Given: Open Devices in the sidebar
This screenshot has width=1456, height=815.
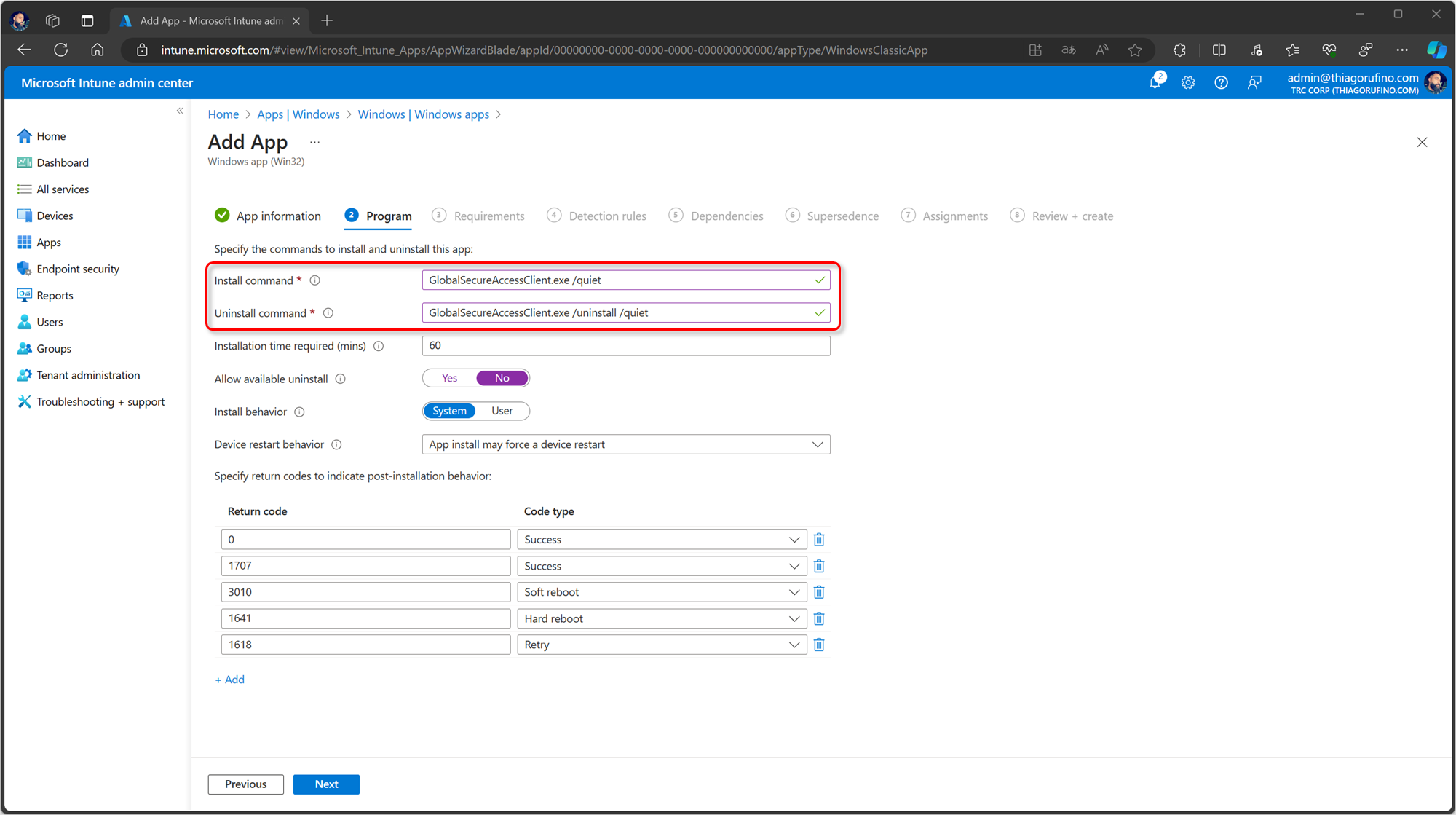Looking at the screenshot, I should 55,216.
